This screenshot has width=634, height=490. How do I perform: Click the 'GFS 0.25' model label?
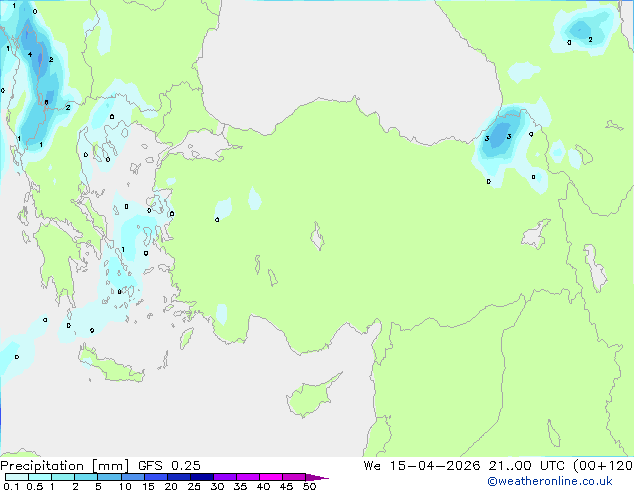click(169, 466)
